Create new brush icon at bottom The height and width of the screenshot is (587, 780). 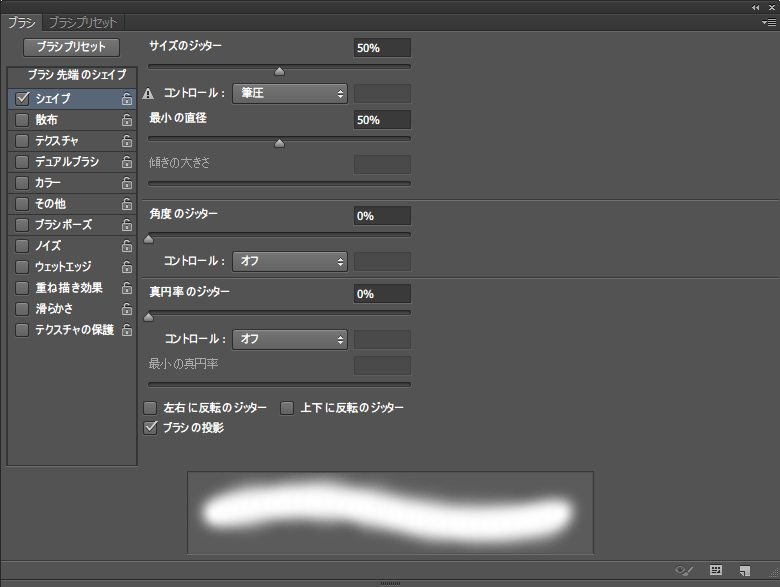745,571
